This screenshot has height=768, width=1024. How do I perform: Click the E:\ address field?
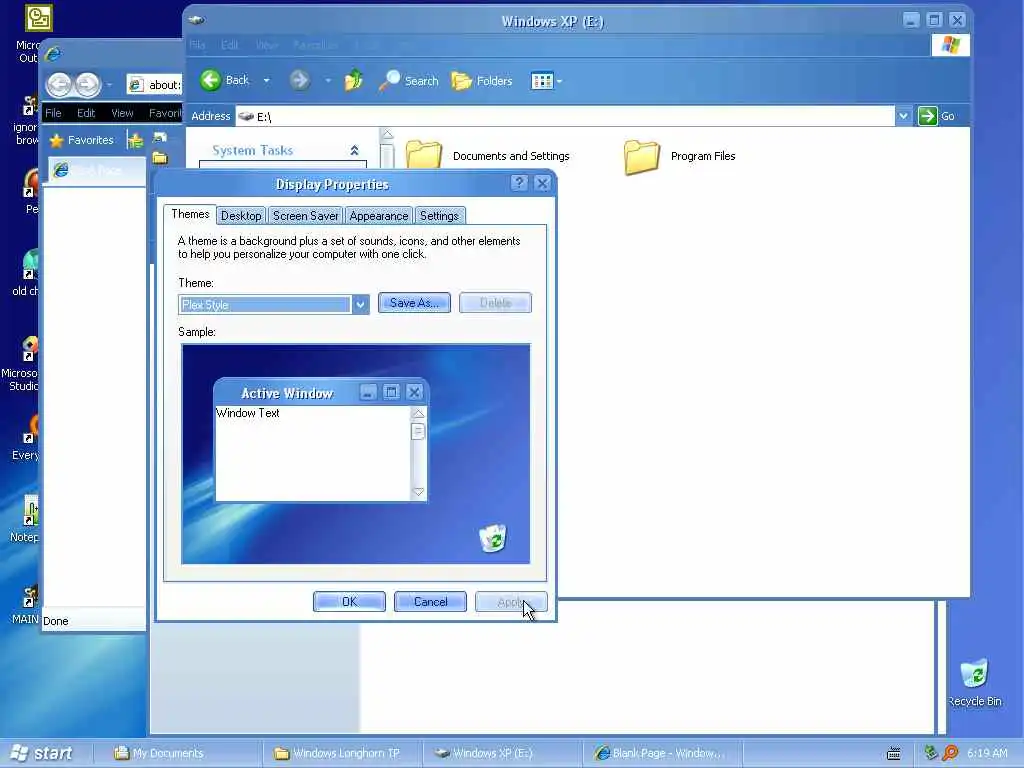tap(565, 116)
